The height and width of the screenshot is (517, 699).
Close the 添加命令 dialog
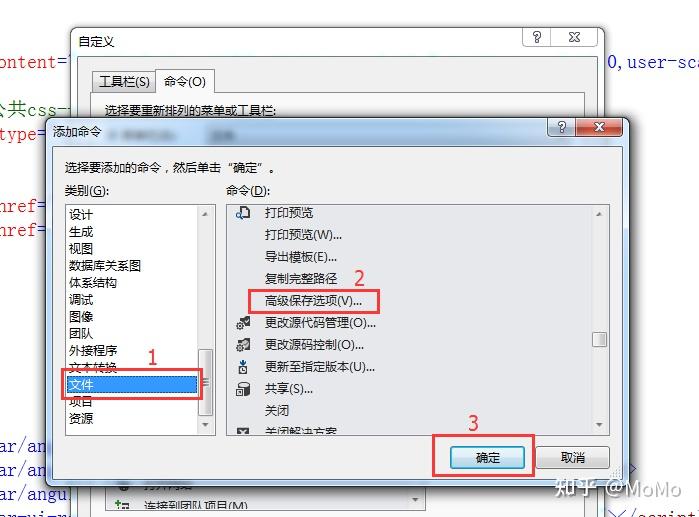(x=599, y=127)
